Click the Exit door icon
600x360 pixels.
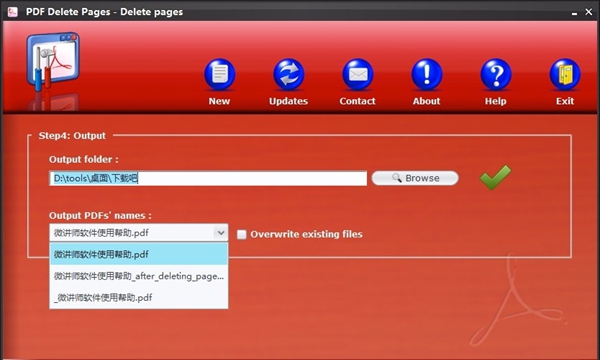(565, 74)
